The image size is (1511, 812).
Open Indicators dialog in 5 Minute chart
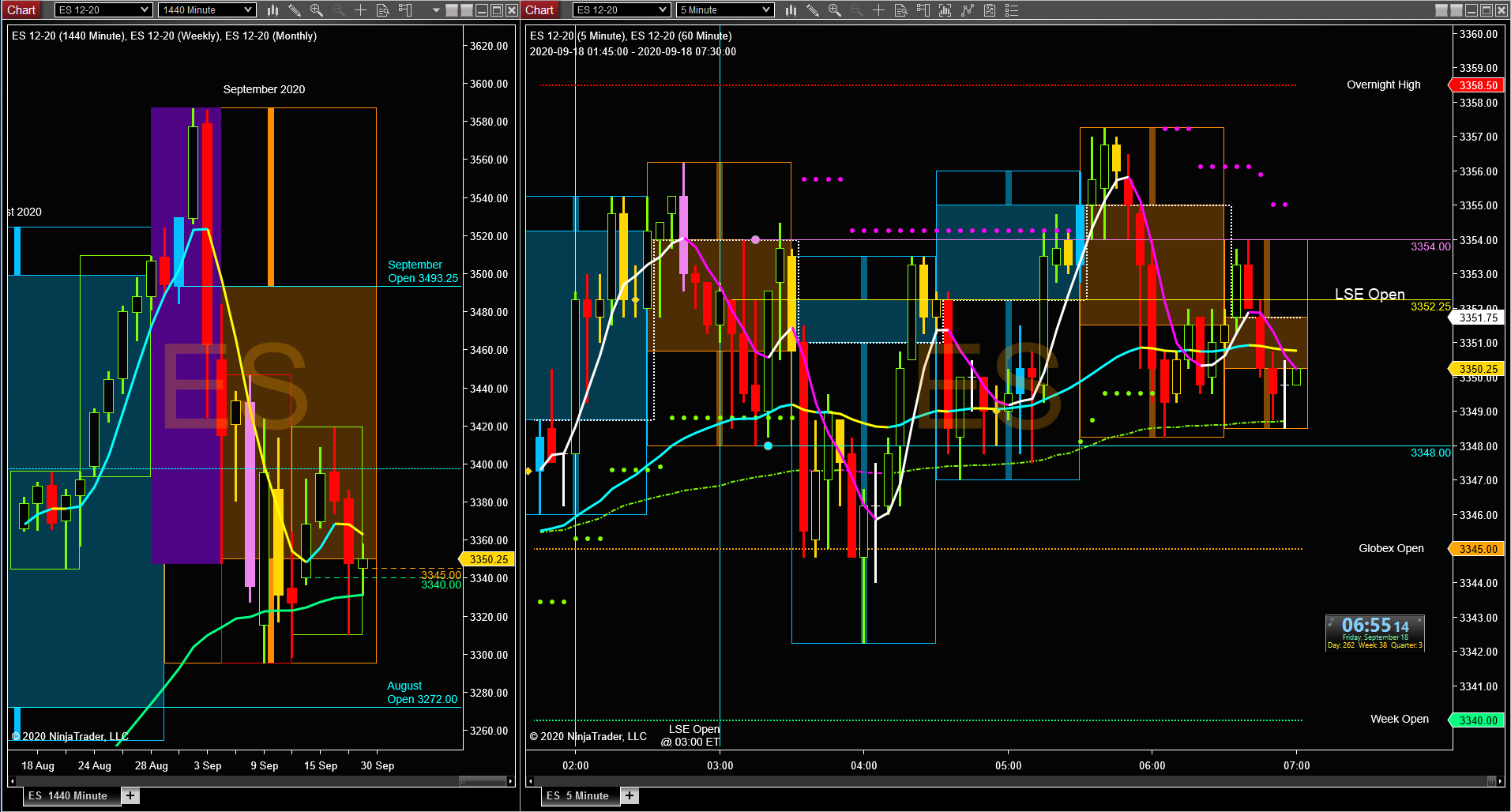(x=945, y=10)
